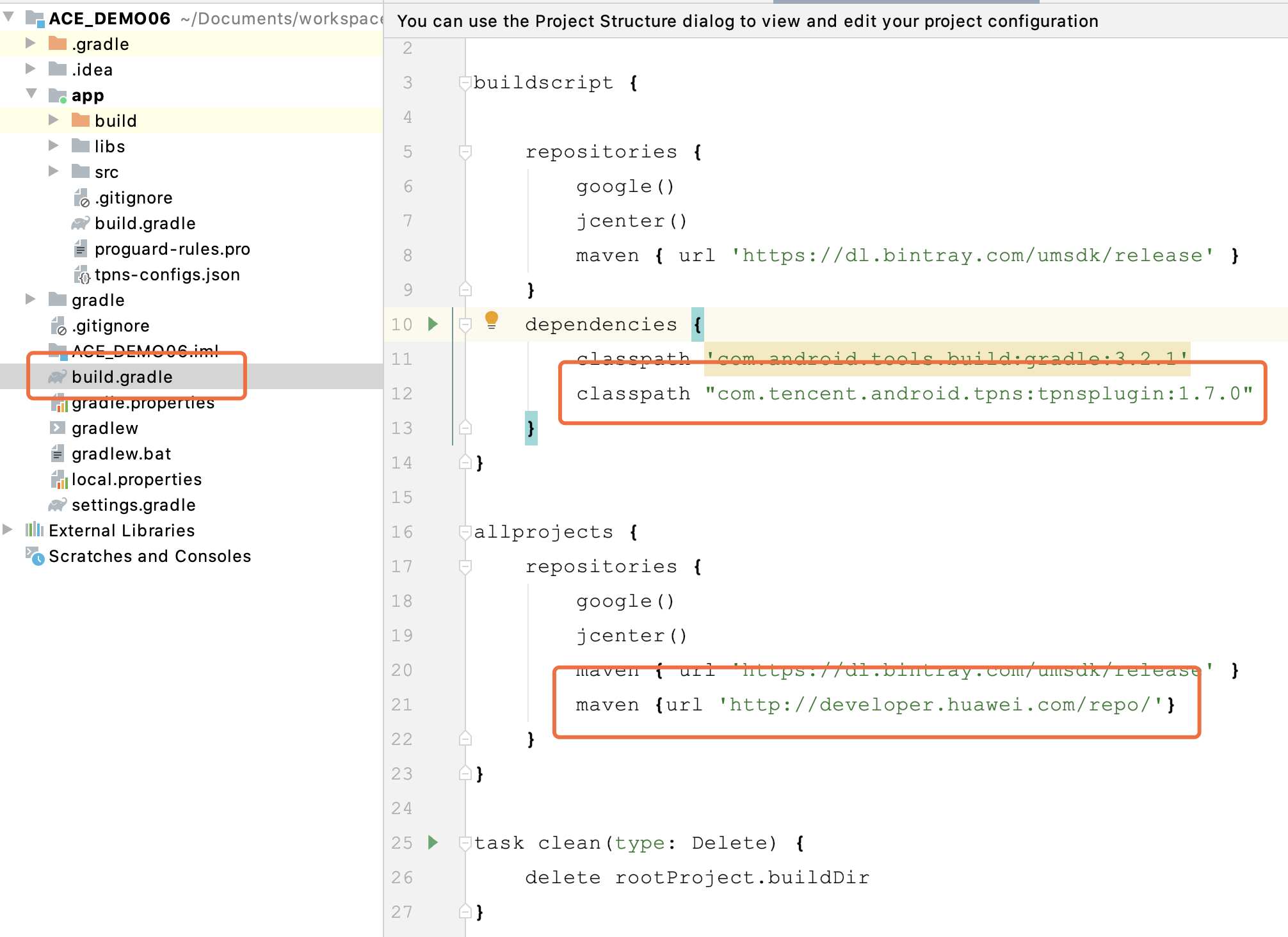1288x937 pixels.
Task: Click run arrow beside dependencies line
Action: pos(433,324)
